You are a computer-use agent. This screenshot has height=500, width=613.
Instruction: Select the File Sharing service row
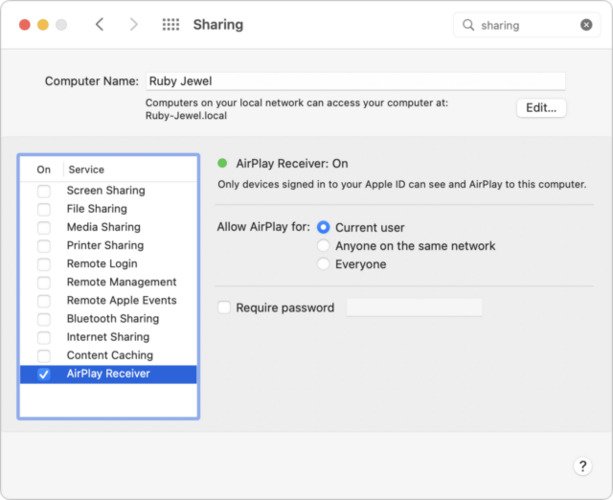tap(108, 209)
